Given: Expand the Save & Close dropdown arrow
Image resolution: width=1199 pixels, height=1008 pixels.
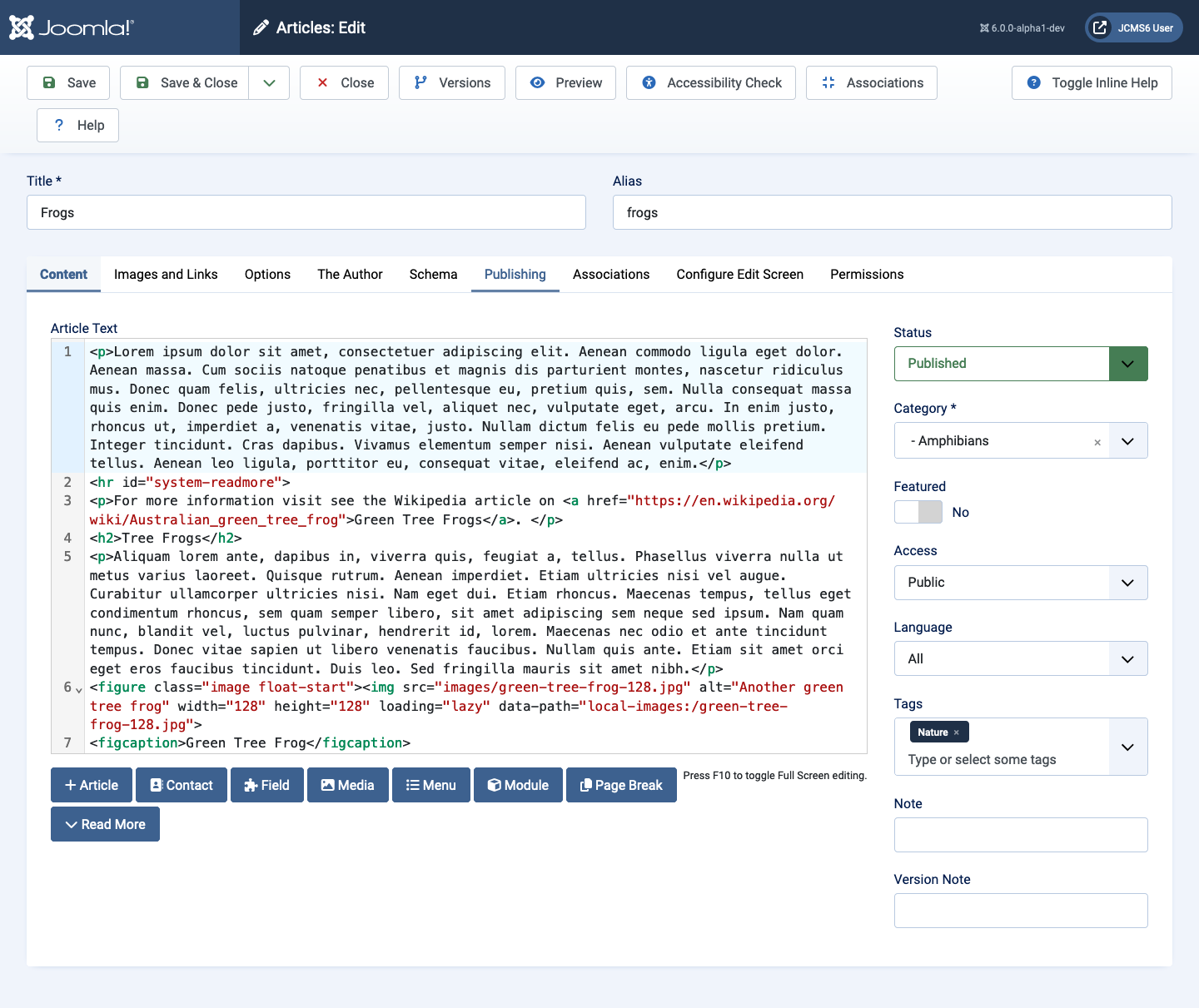Looking at the screenshot, I should coord(269,82).
